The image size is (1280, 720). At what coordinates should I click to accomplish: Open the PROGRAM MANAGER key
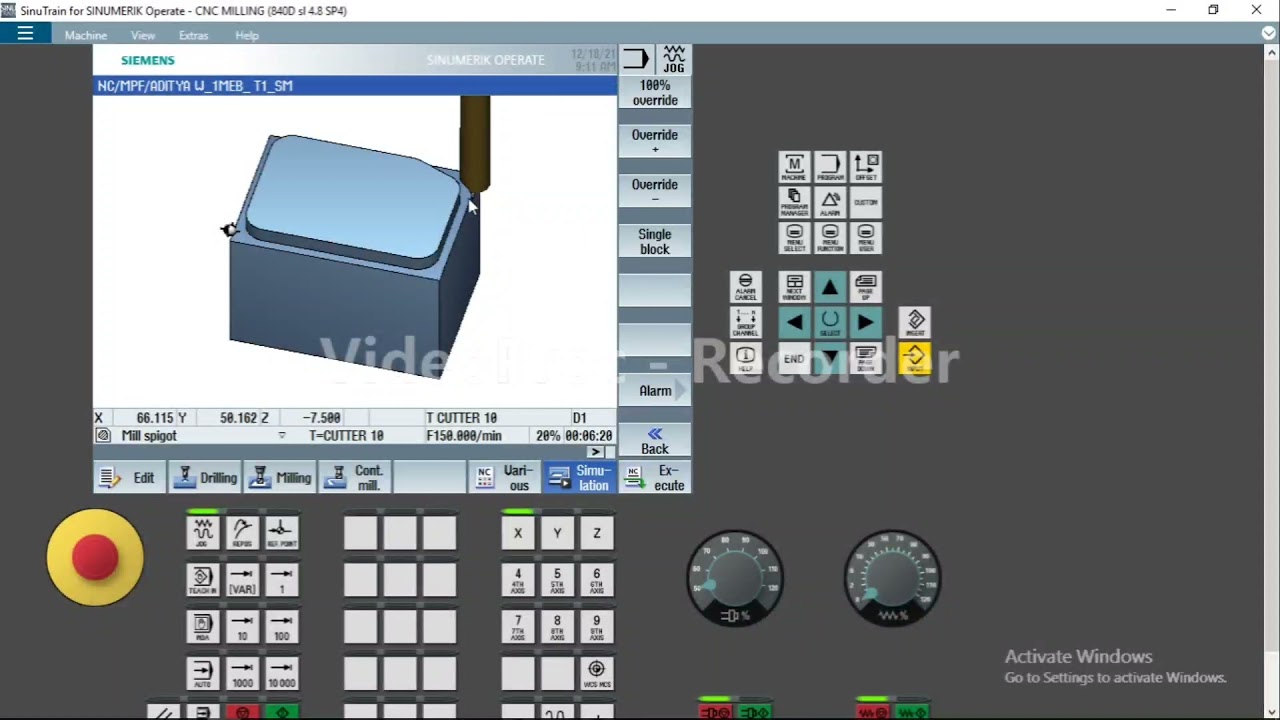coord(794,202)
